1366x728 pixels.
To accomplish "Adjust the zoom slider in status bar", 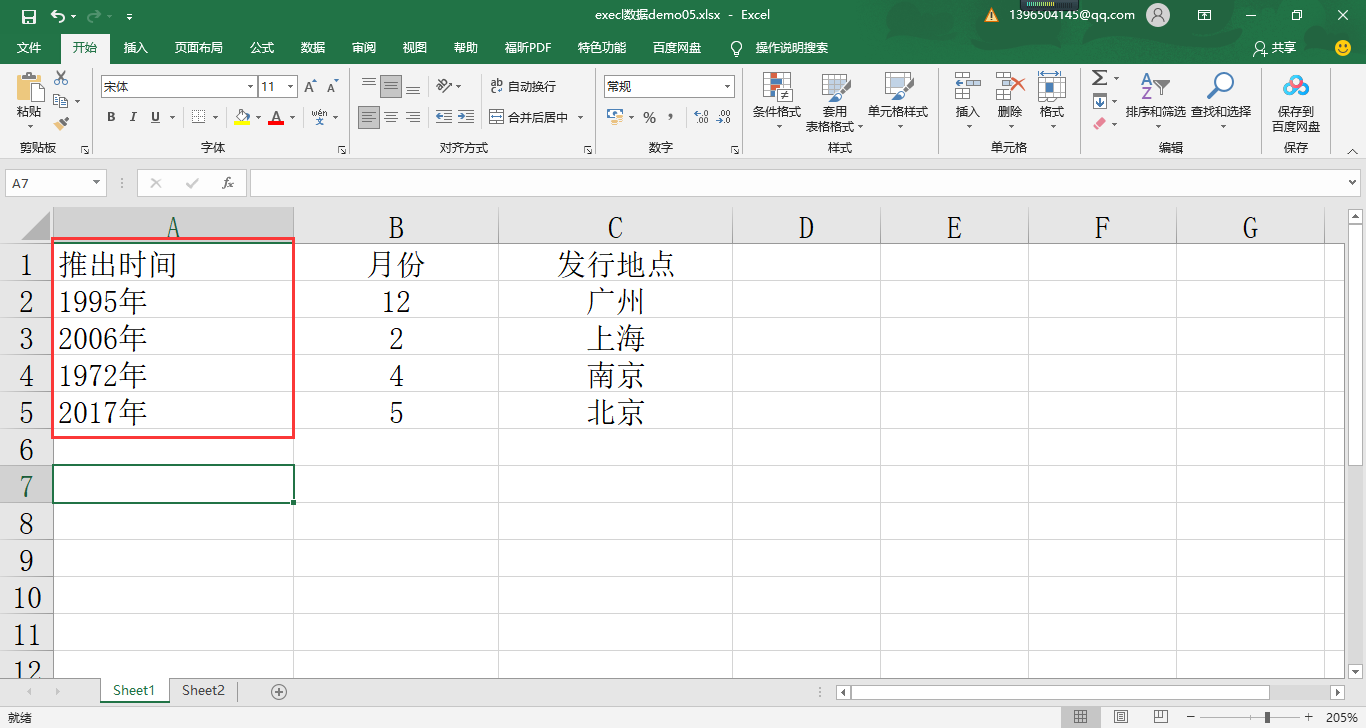I will tap(1267, 717).
